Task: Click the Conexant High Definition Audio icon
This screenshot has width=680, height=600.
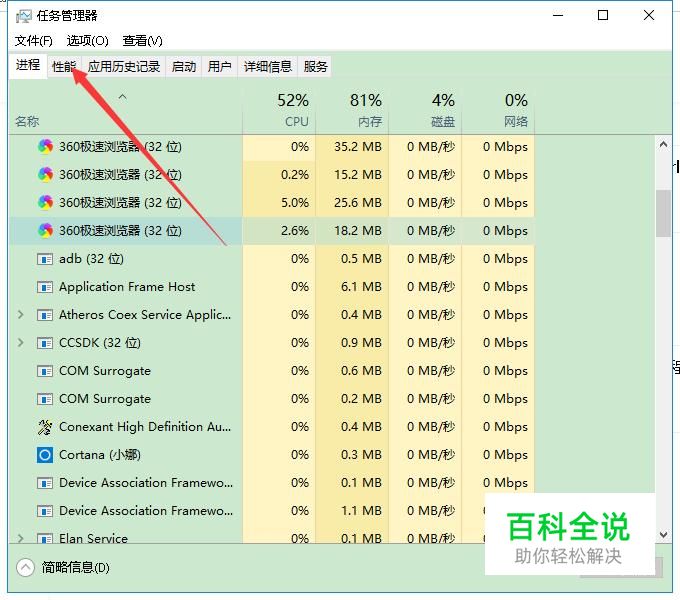Action: coord(45,427)
